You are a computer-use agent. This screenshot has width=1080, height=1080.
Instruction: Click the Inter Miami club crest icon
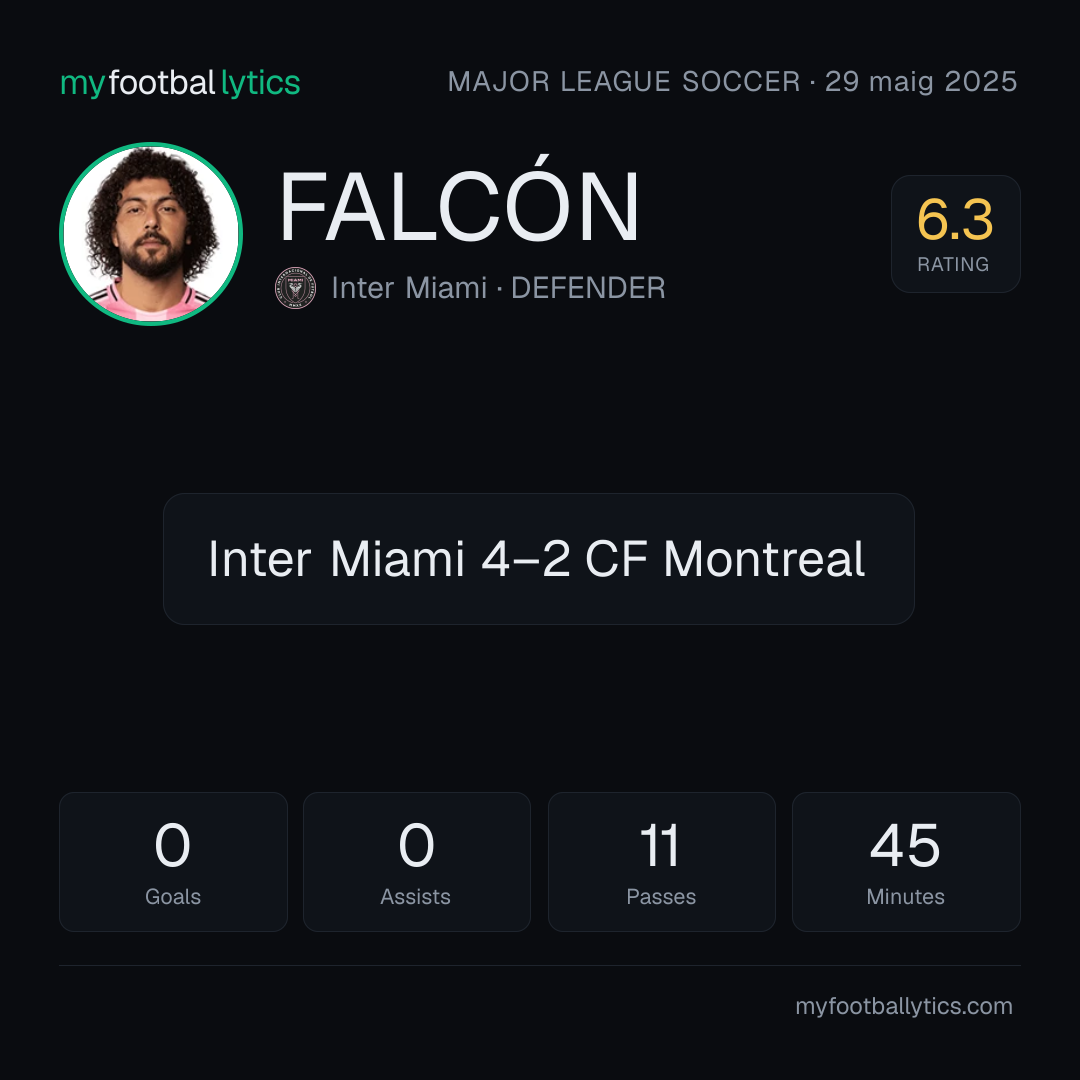point(295,288)
